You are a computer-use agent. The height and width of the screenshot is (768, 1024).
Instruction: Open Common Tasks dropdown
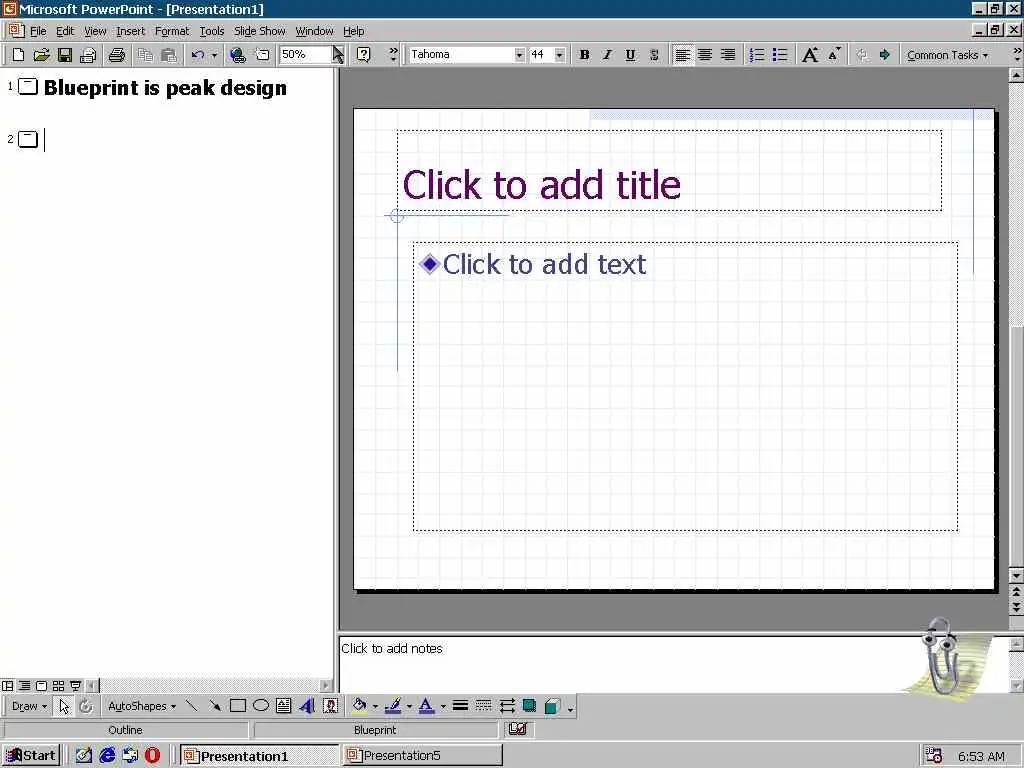(947, 56)
